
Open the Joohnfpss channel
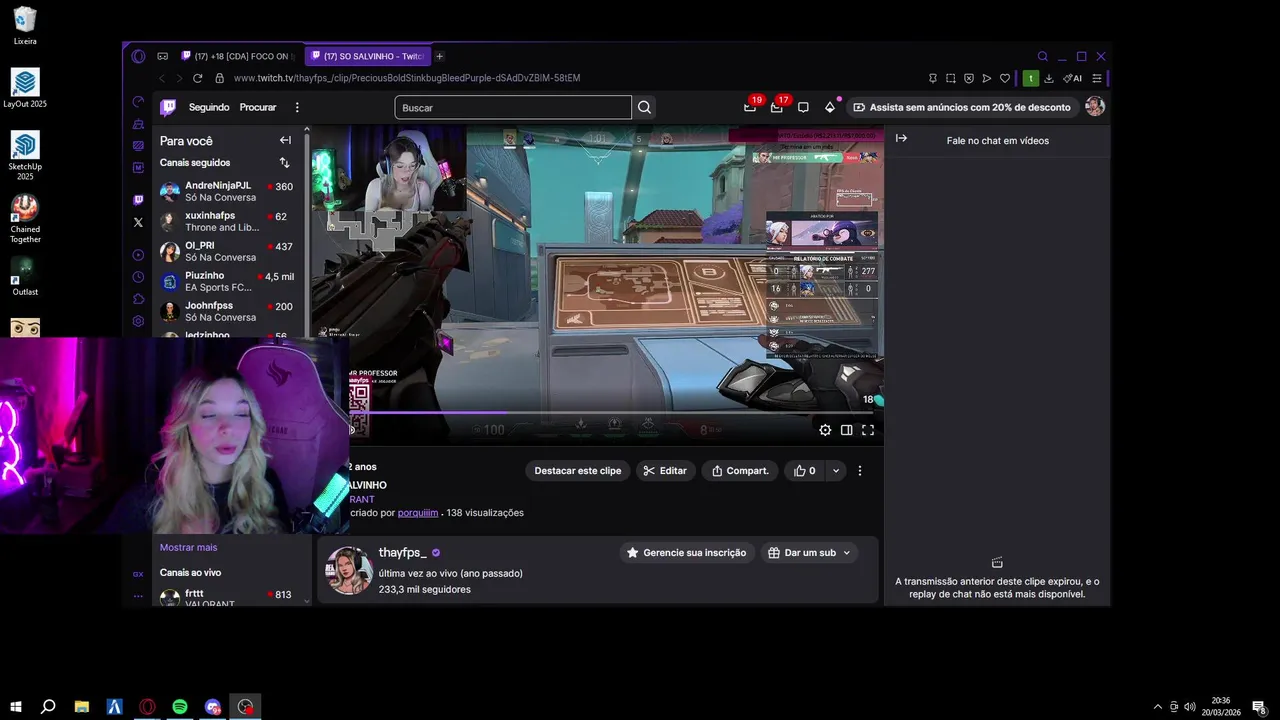(230, 311)
